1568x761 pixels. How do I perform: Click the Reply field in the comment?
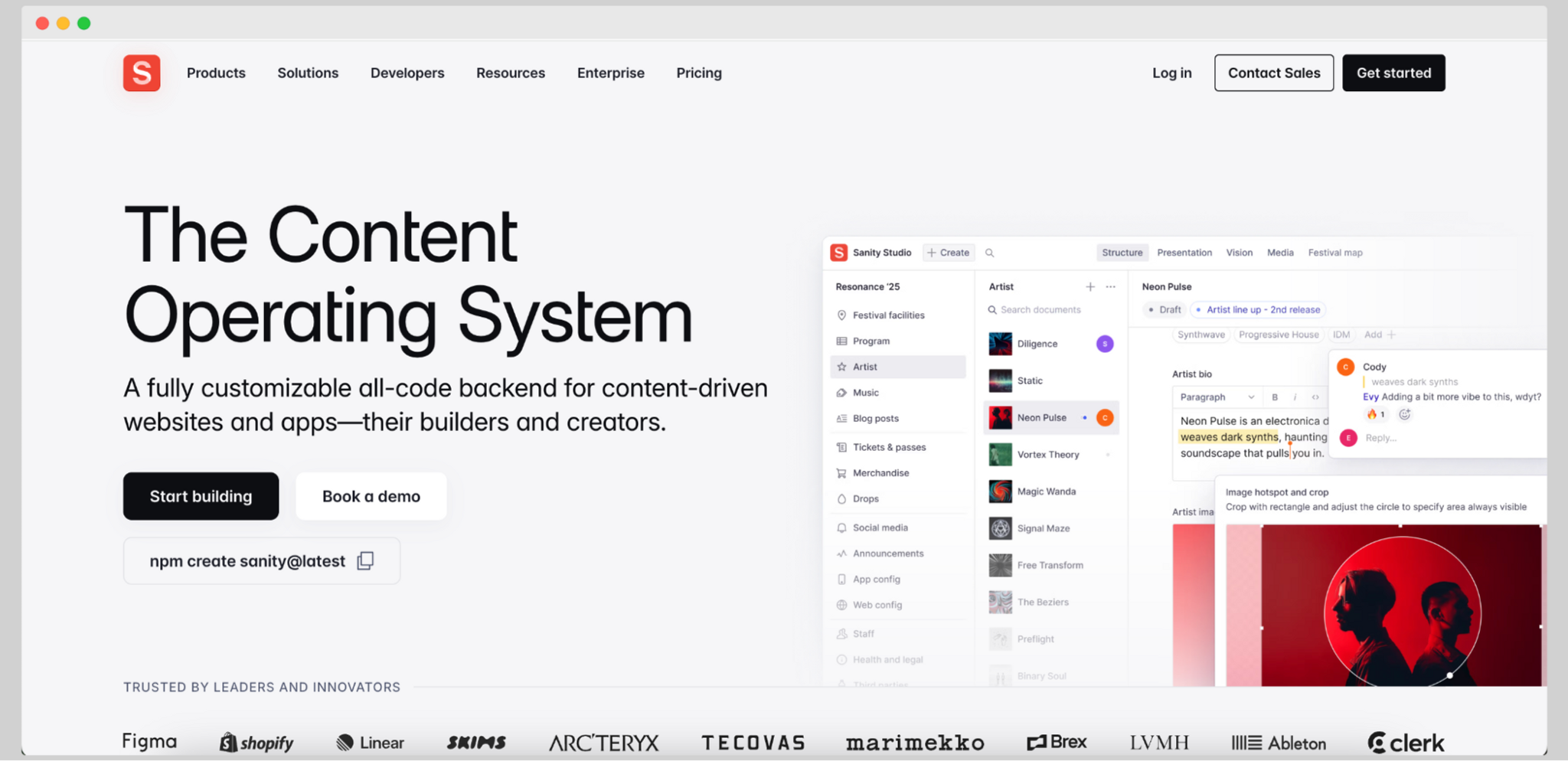pyautogui.click(x=1380, y=438)
